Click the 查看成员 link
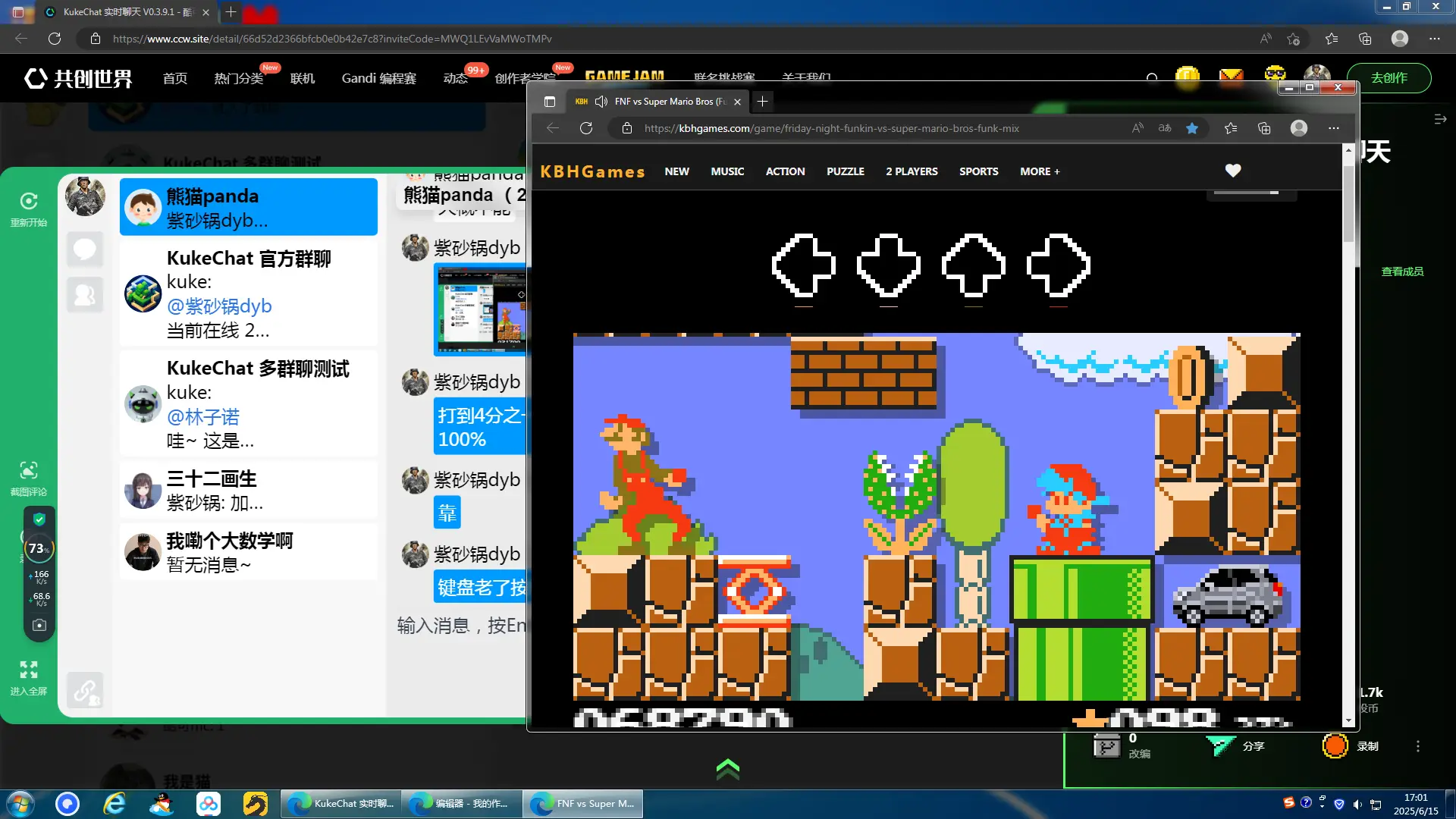 1402,271
